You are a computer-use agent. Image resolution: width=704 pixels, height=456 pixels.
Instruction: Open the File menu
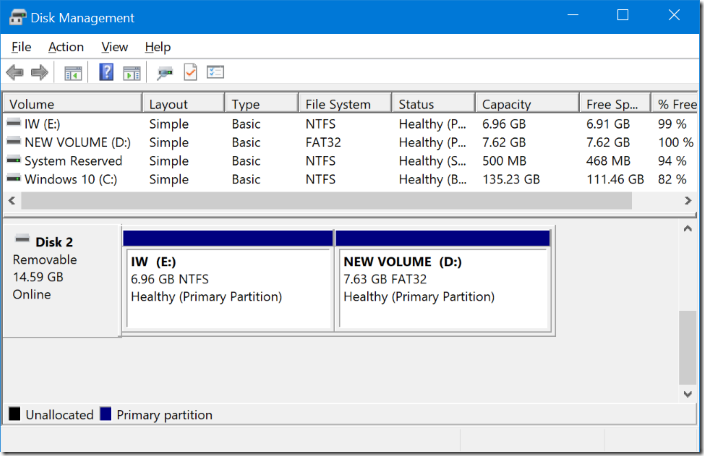pos(21,47)
